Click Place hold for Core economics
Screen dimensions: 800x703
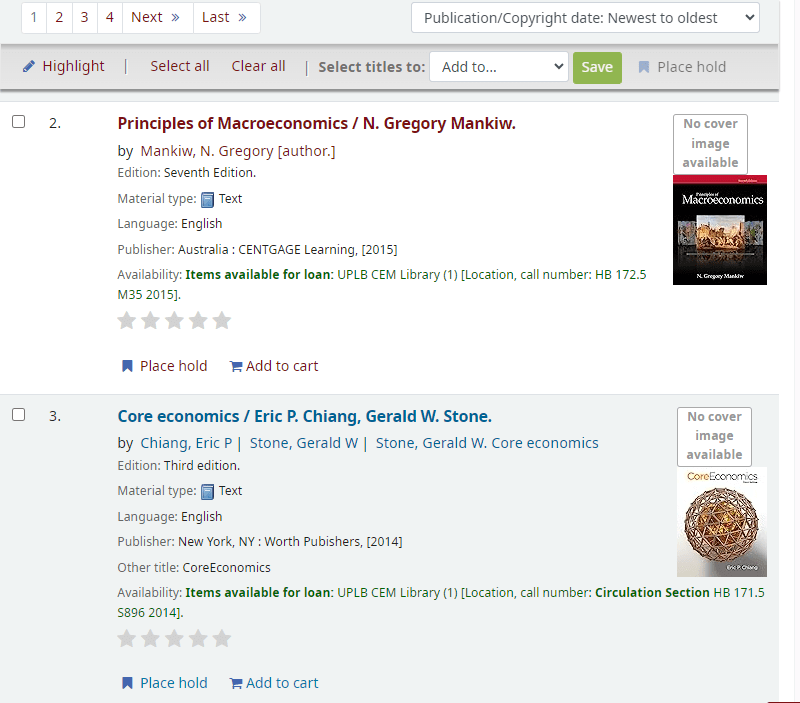tap(164, 683)
